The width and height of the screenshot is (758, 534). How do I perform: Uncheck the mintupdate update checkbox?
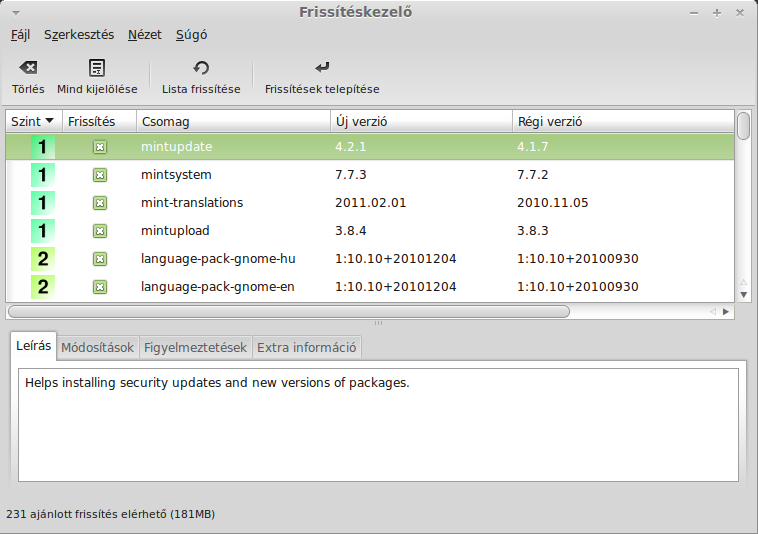[x=100, y=147]
